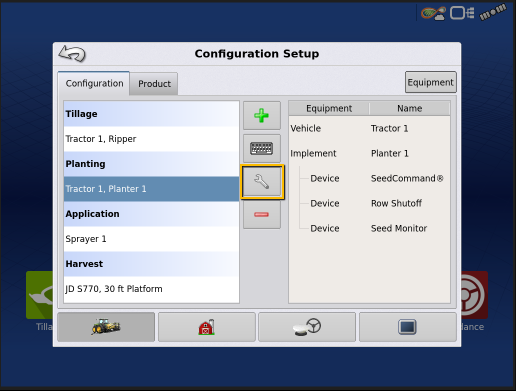
Task: Switch to the Product tab
Action: tap(154, 83)
